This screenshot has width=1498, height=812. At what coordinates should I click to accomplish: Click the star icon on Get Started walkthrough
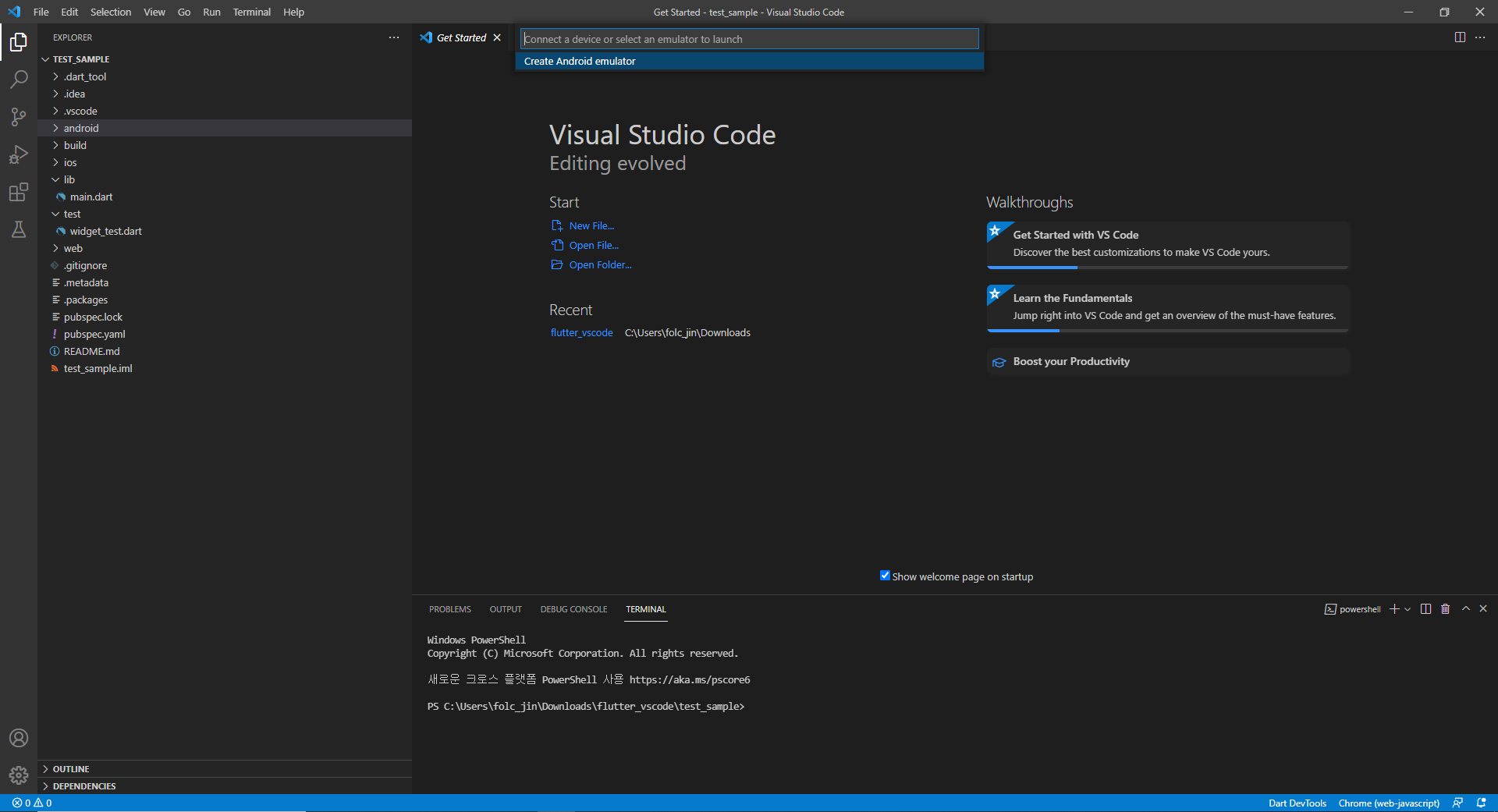click(996, 231)
